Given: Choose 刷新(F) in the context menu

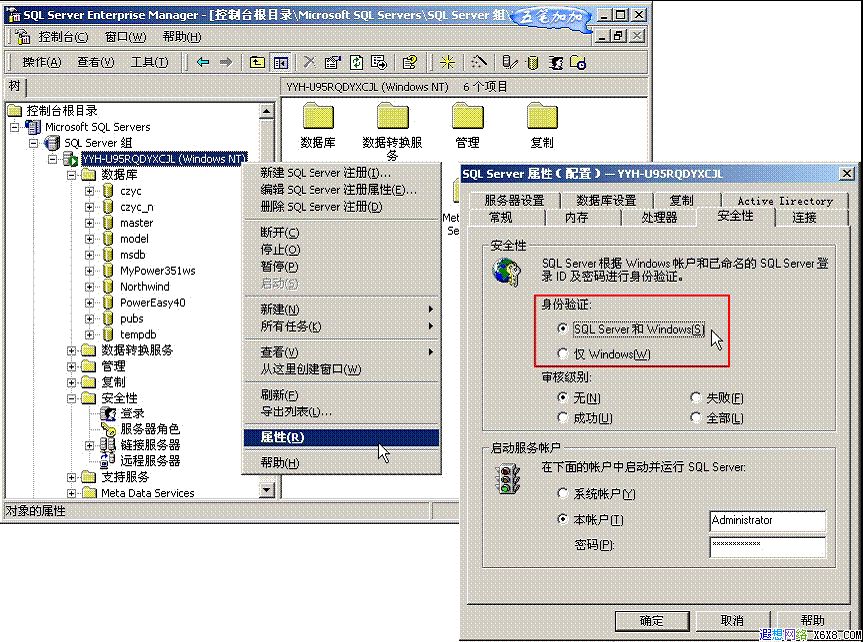Looking at the screenshot, I should pyautogui.click(x=341, y=395).
